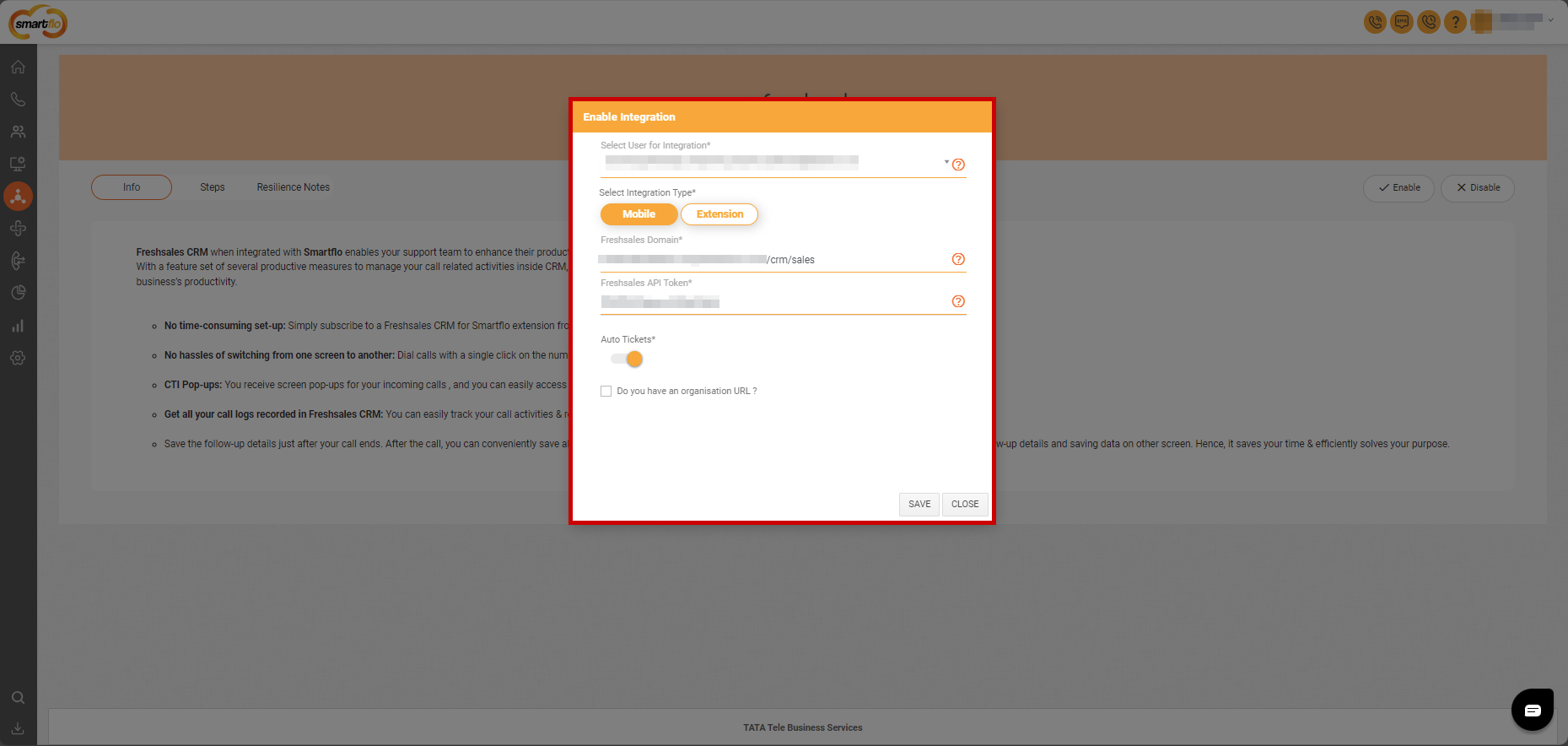The width and height of the screenshot is (1568, 746).
Task: Select Extension integration type
Action: click(x=719, y=214)
